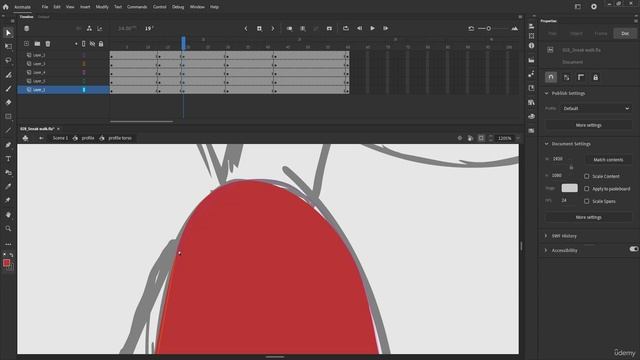Select the Selection arrow tool
This screenshot has width=640, height=360.
click(8, 33)
